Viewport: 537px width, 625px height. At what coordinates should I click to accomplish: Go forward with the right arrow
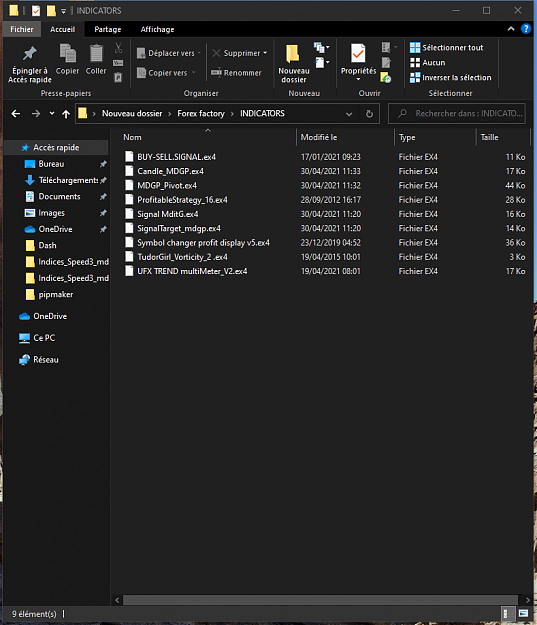point(36,114)
